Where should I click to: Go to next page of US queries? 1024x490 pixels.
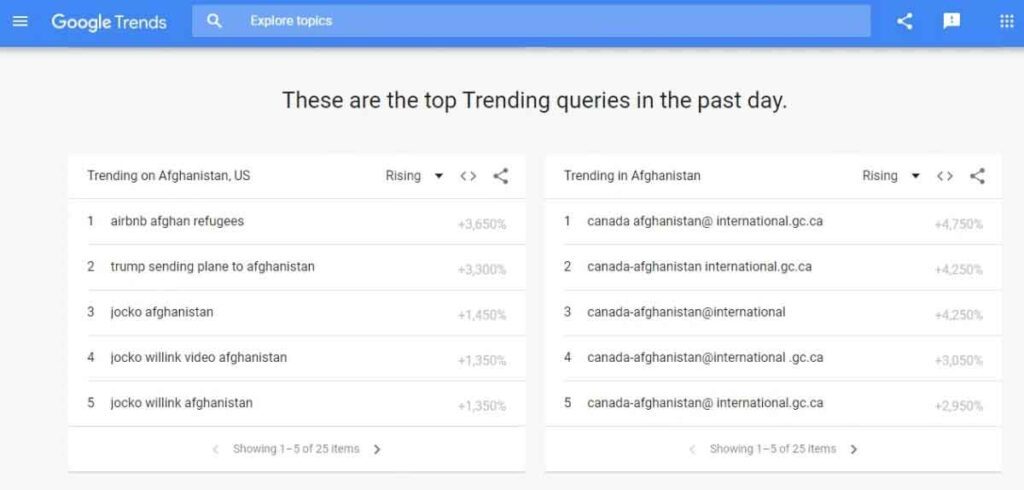tap(377, 449)
